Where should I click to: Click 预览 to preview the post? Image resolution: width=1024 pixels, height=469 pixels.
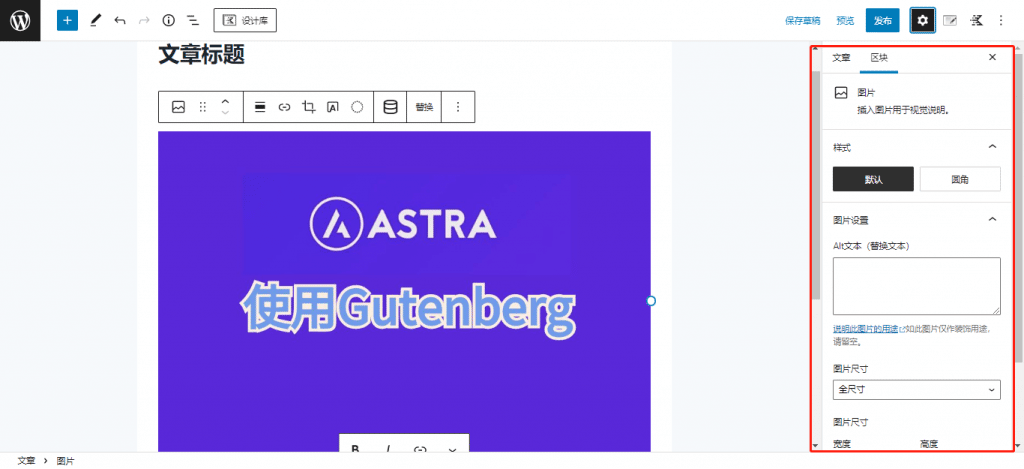(844, 21)
